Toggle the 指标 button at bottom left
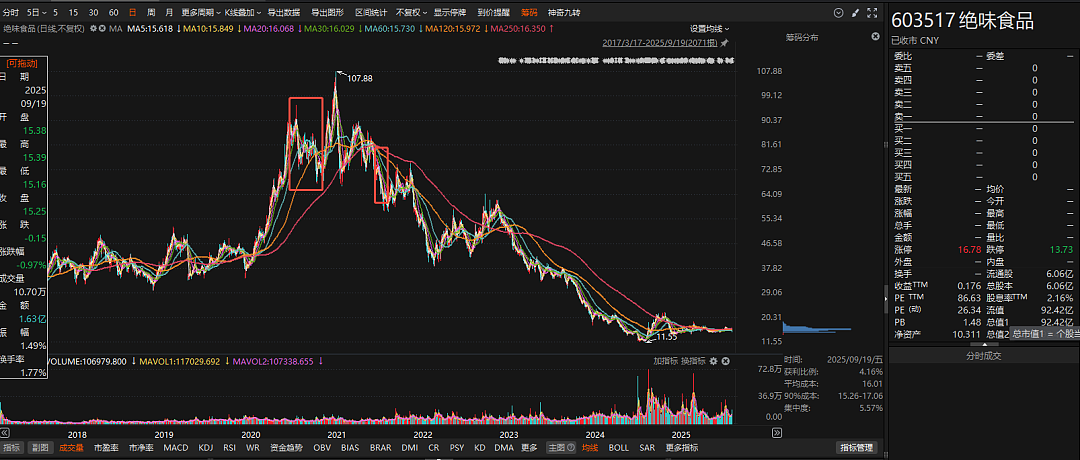 click(12, 448)
